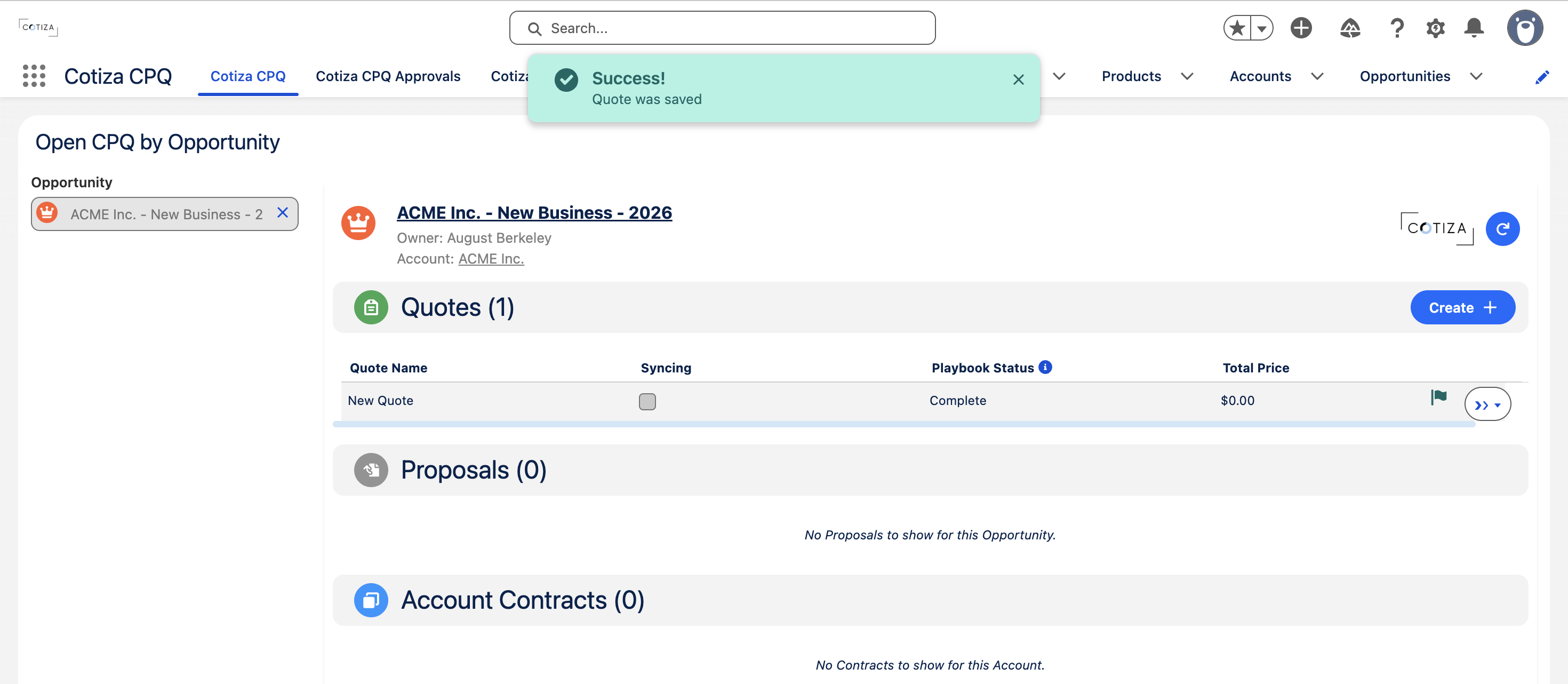Click the Favorites star icon

tap(1237, 28)
